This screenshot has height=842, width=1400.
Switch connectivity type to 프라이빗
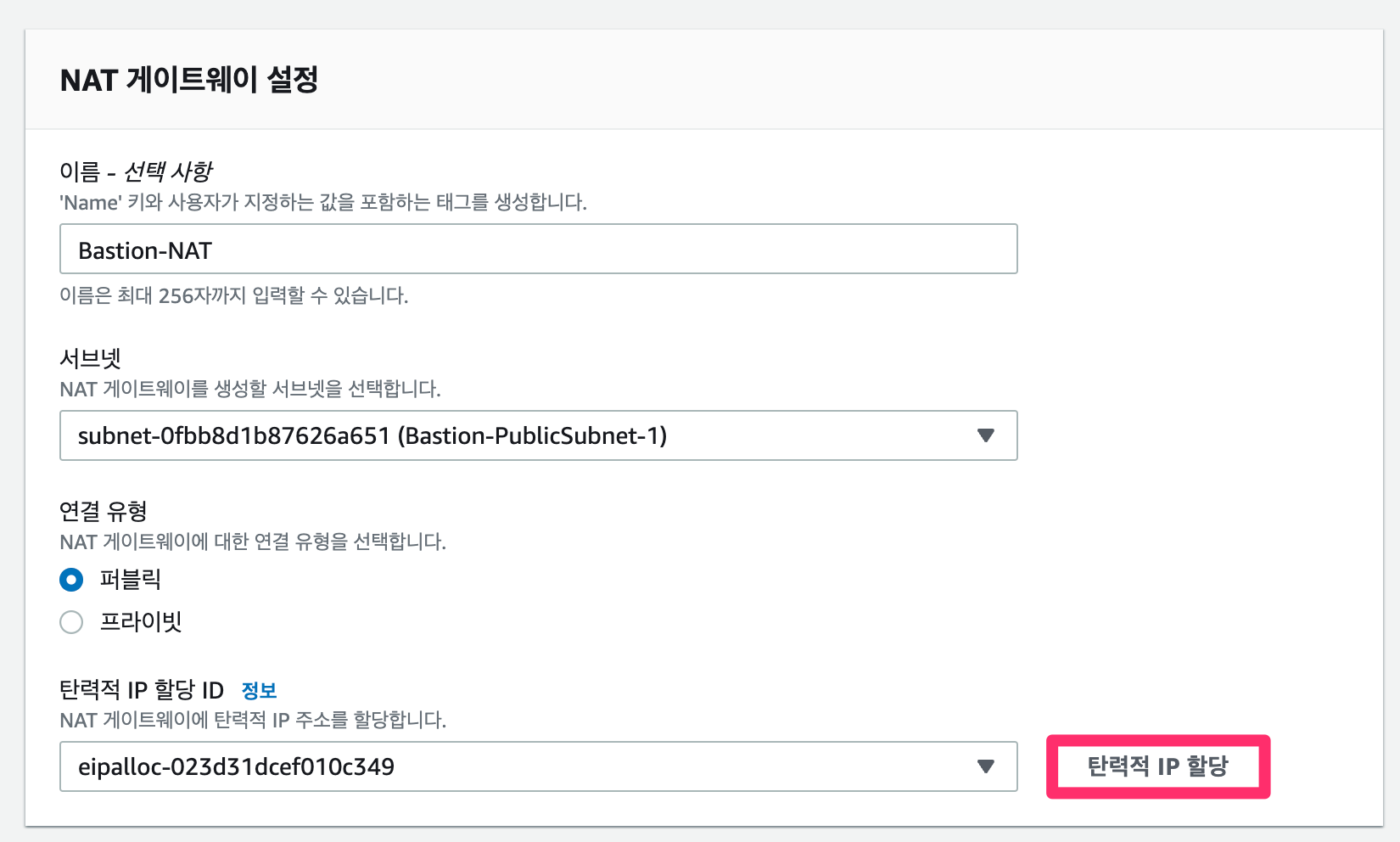coord(71,622)
